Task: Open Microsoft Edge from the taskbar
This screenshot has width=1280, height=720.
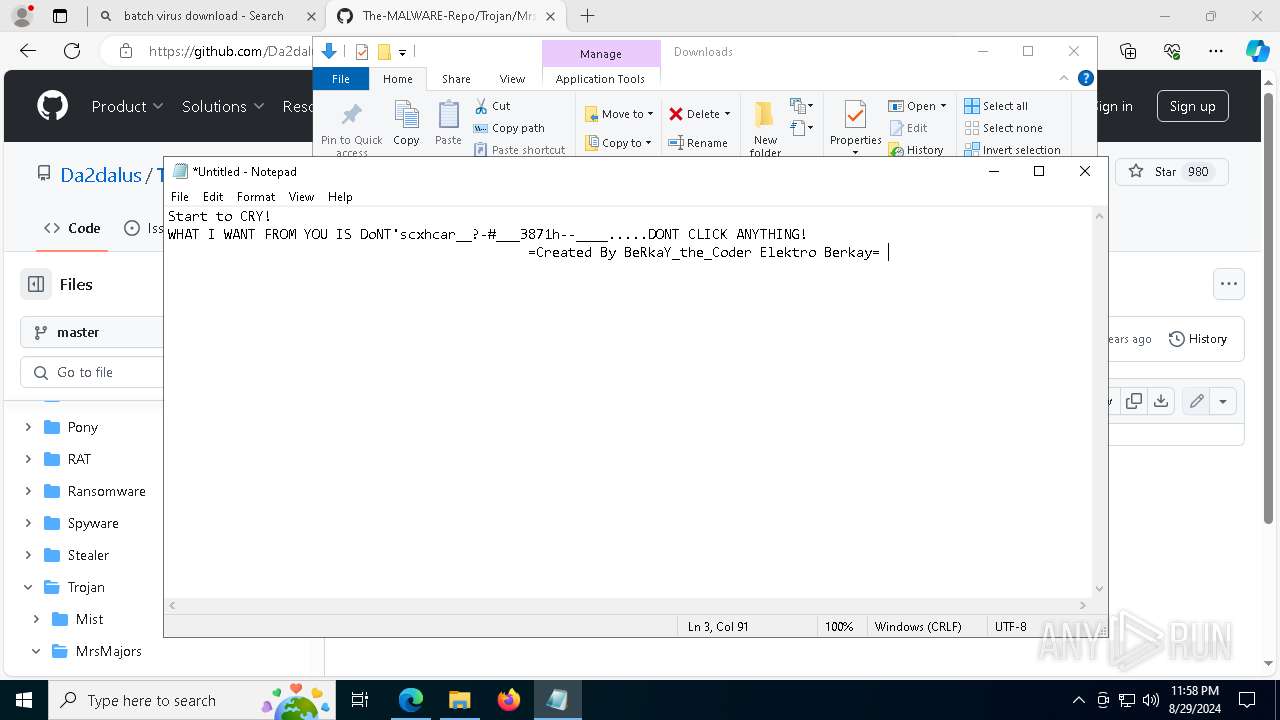Action: (x=411, y=700)
